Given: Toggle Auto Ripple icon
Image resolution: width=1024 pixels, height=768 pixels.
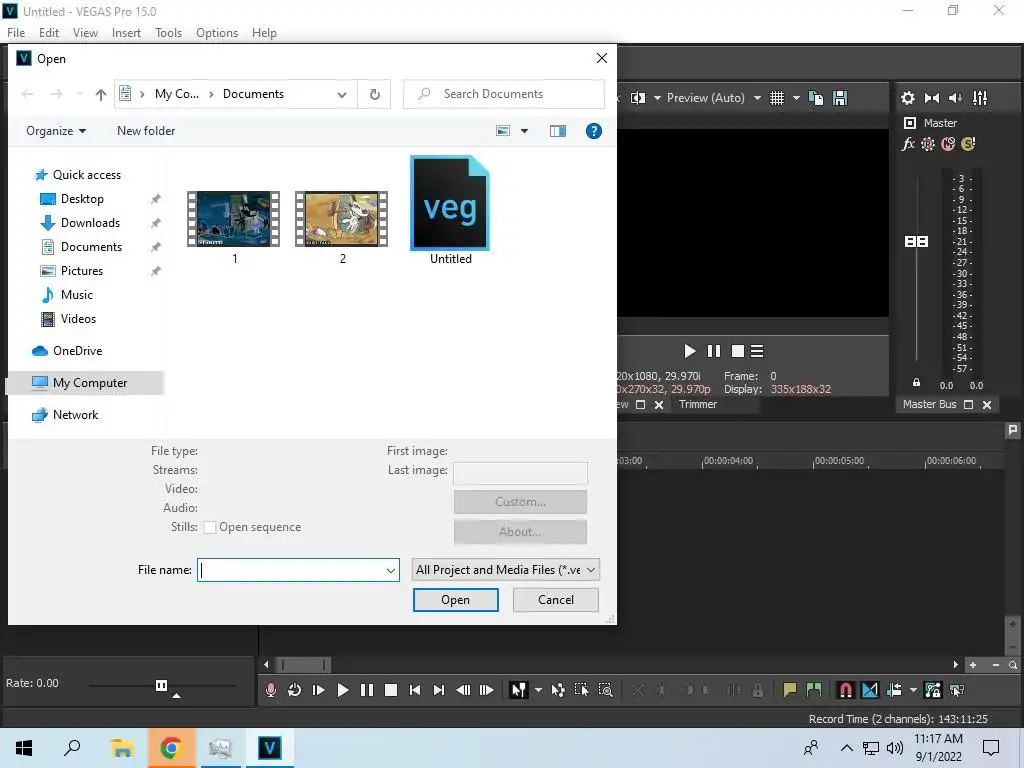Looking at the screenshot, I should [x=895, y=690].
